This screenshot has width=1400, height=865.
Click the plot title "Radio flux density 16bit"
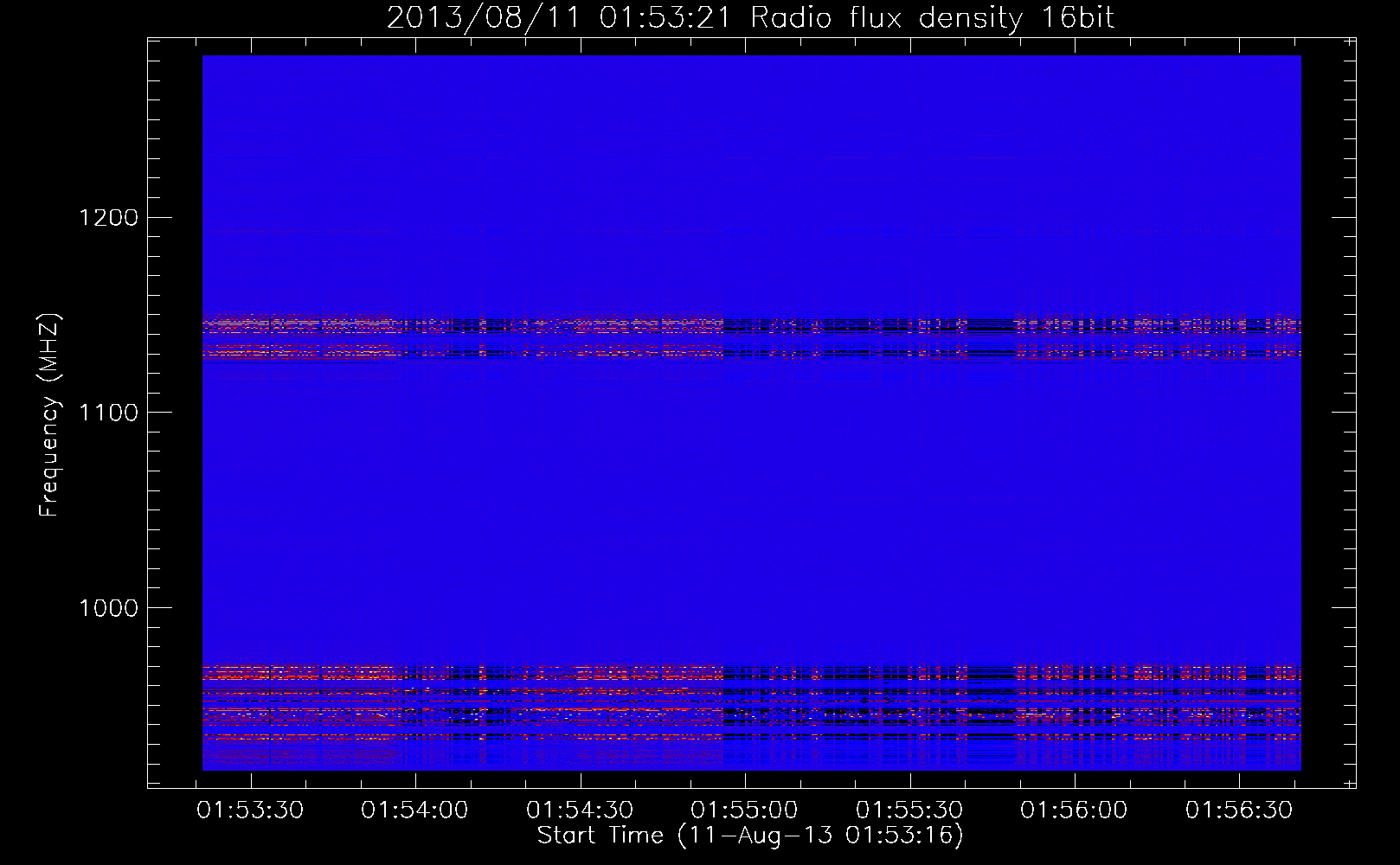(933, 18)
